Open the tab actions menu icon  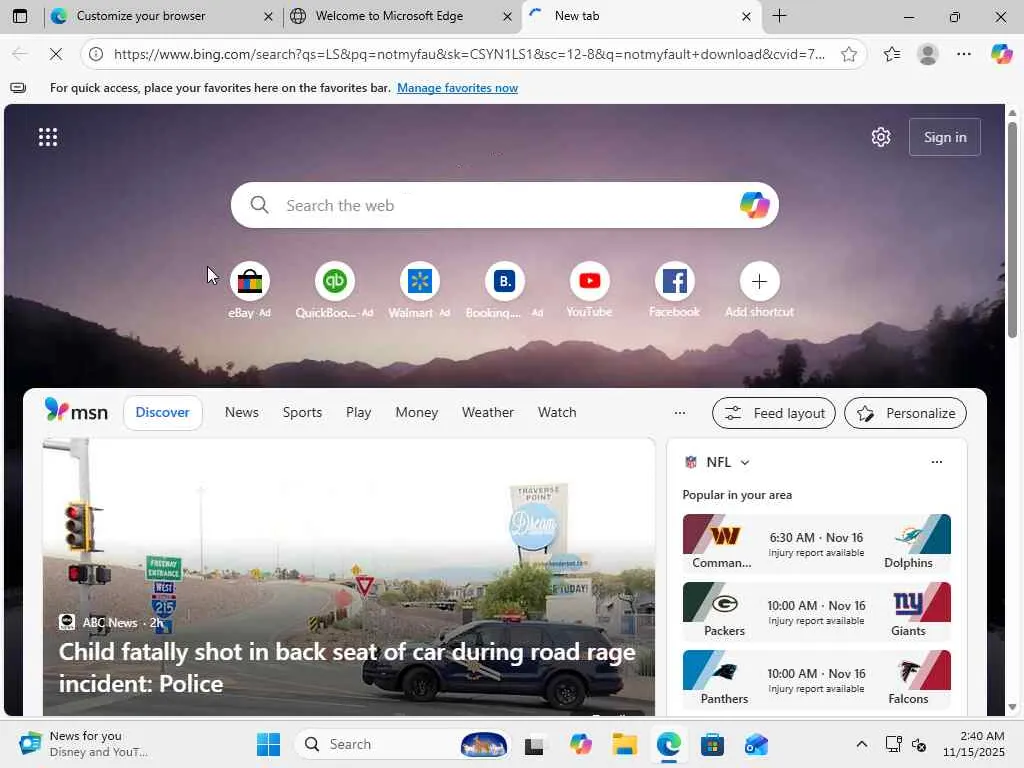point(20,16)
